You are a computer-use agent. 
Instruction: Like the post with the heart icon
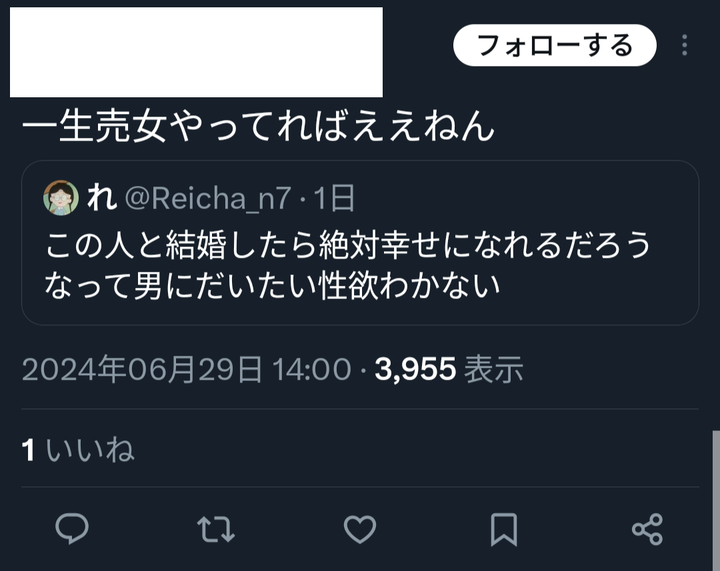click(360, 529)
